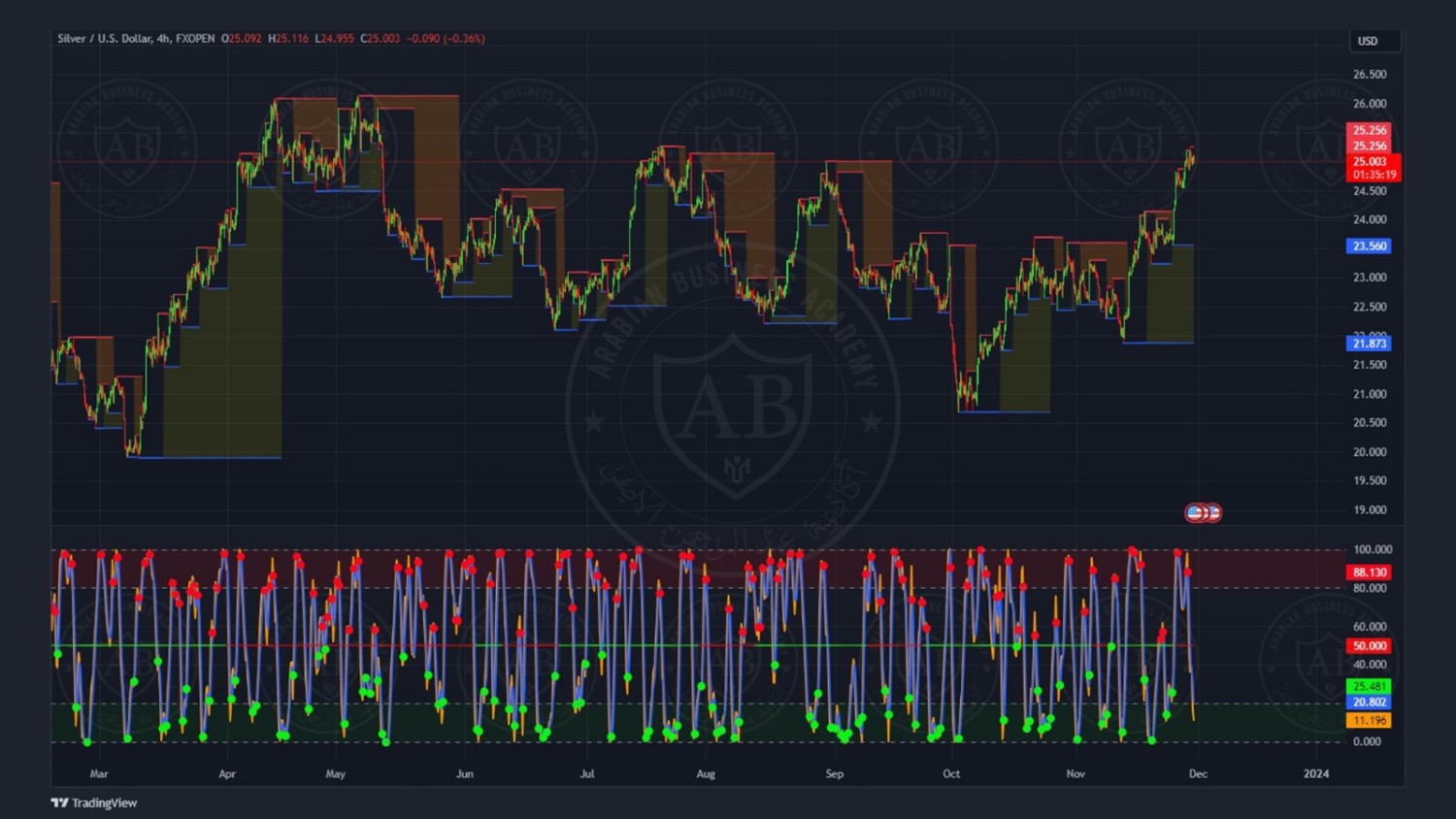
Task: Click the Silver / U.S. Dollar chart title
Action: [x=135, y=39]
